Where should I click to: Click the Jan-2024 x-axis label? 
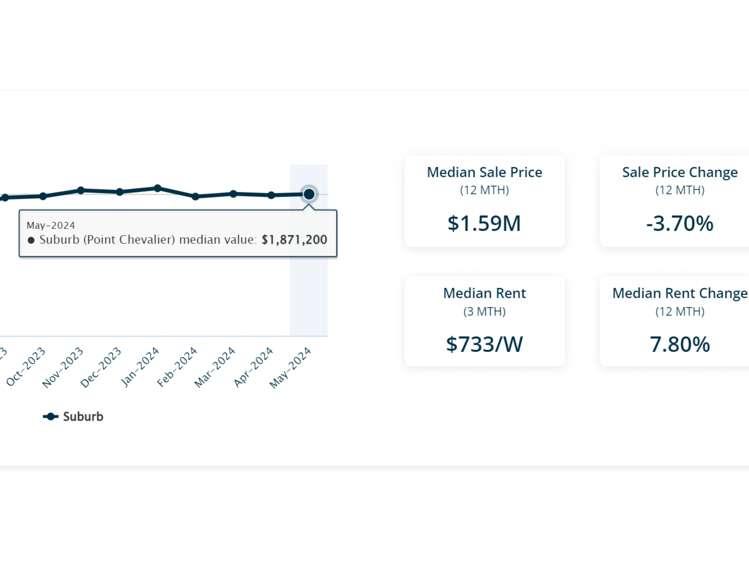tap(141, 367)
